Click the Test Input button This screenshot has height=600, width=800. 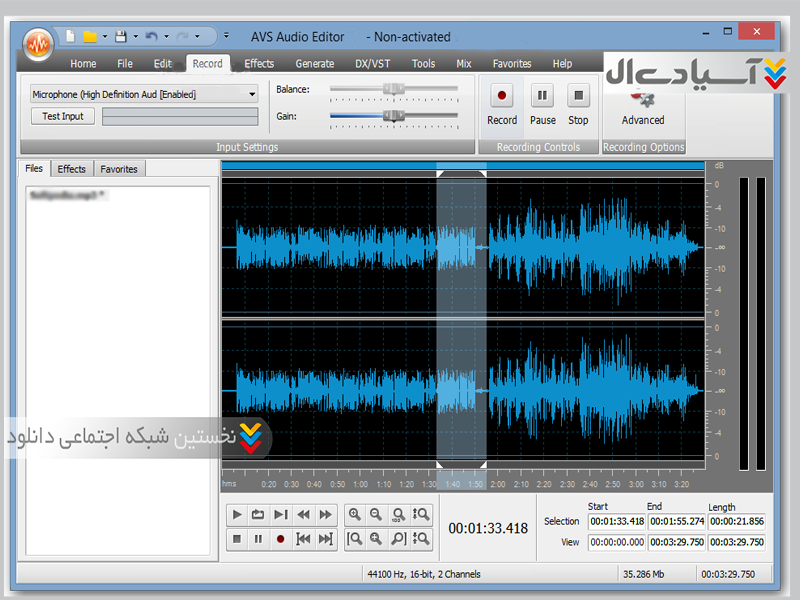(x=63, y=116)
